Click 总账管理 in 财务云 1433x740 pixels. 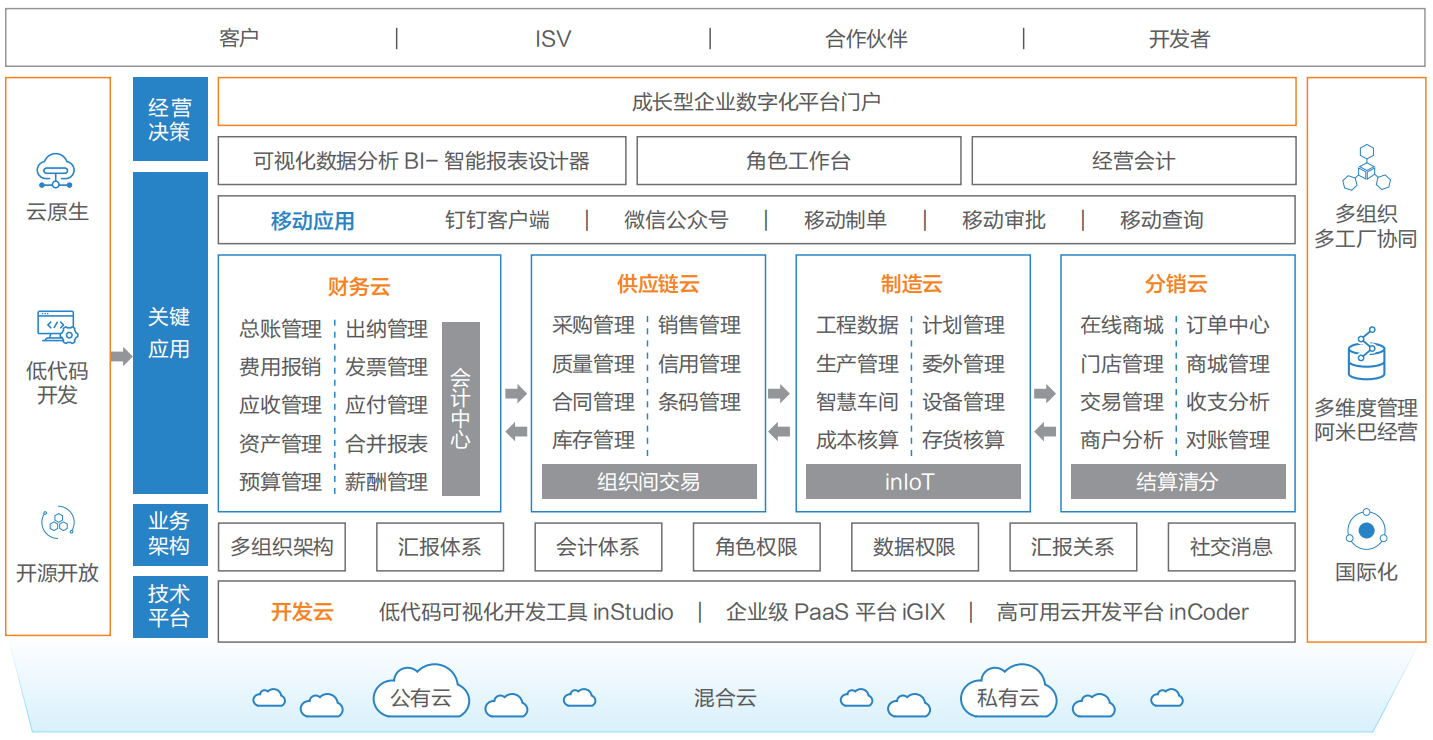coord(280,329)
